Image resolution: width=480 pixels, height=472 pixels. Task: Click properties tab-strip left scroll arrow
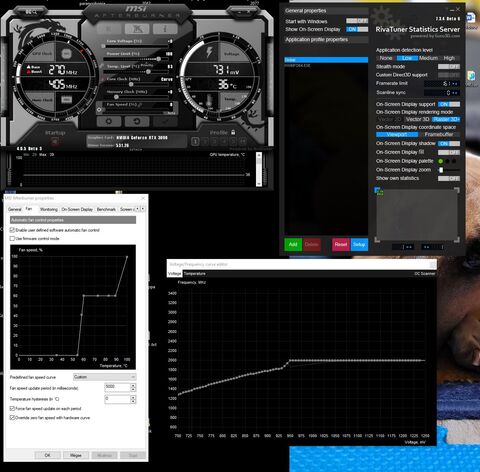(x=138, y=209)
